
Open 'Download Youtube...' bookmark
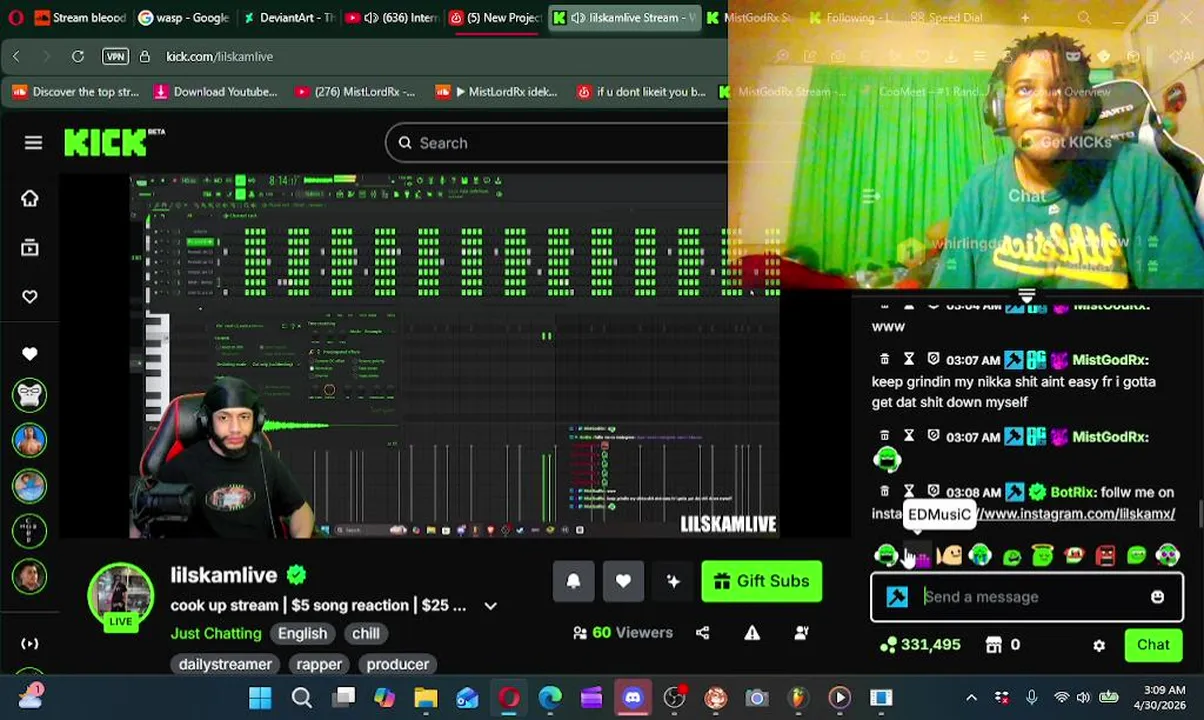[x=216, y=92]
